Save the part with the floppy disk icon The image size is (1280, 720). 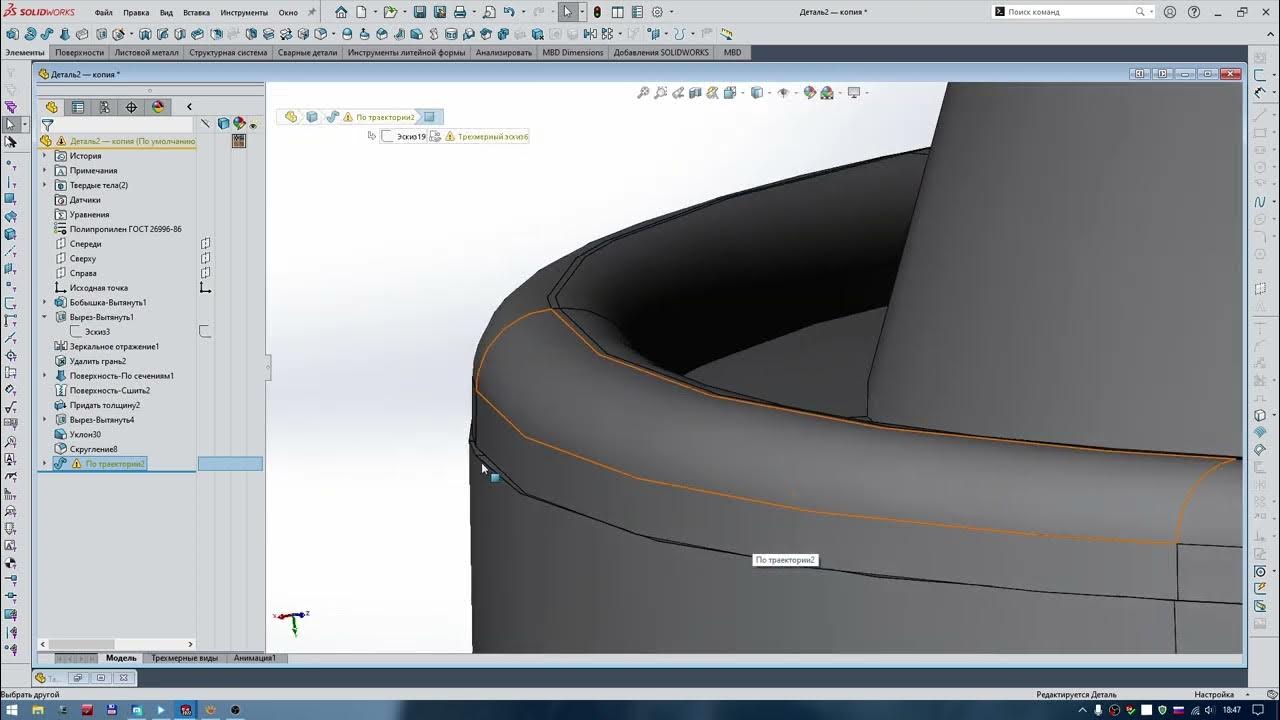point(420,12)
